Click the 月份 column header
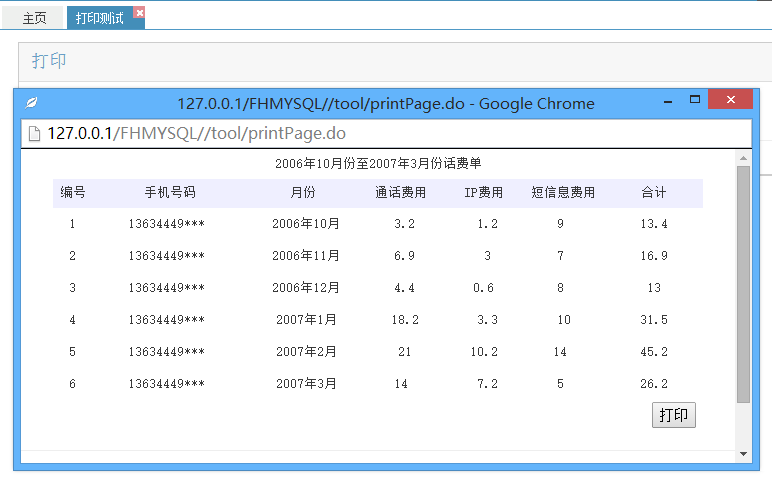 (x=302, y=192)
